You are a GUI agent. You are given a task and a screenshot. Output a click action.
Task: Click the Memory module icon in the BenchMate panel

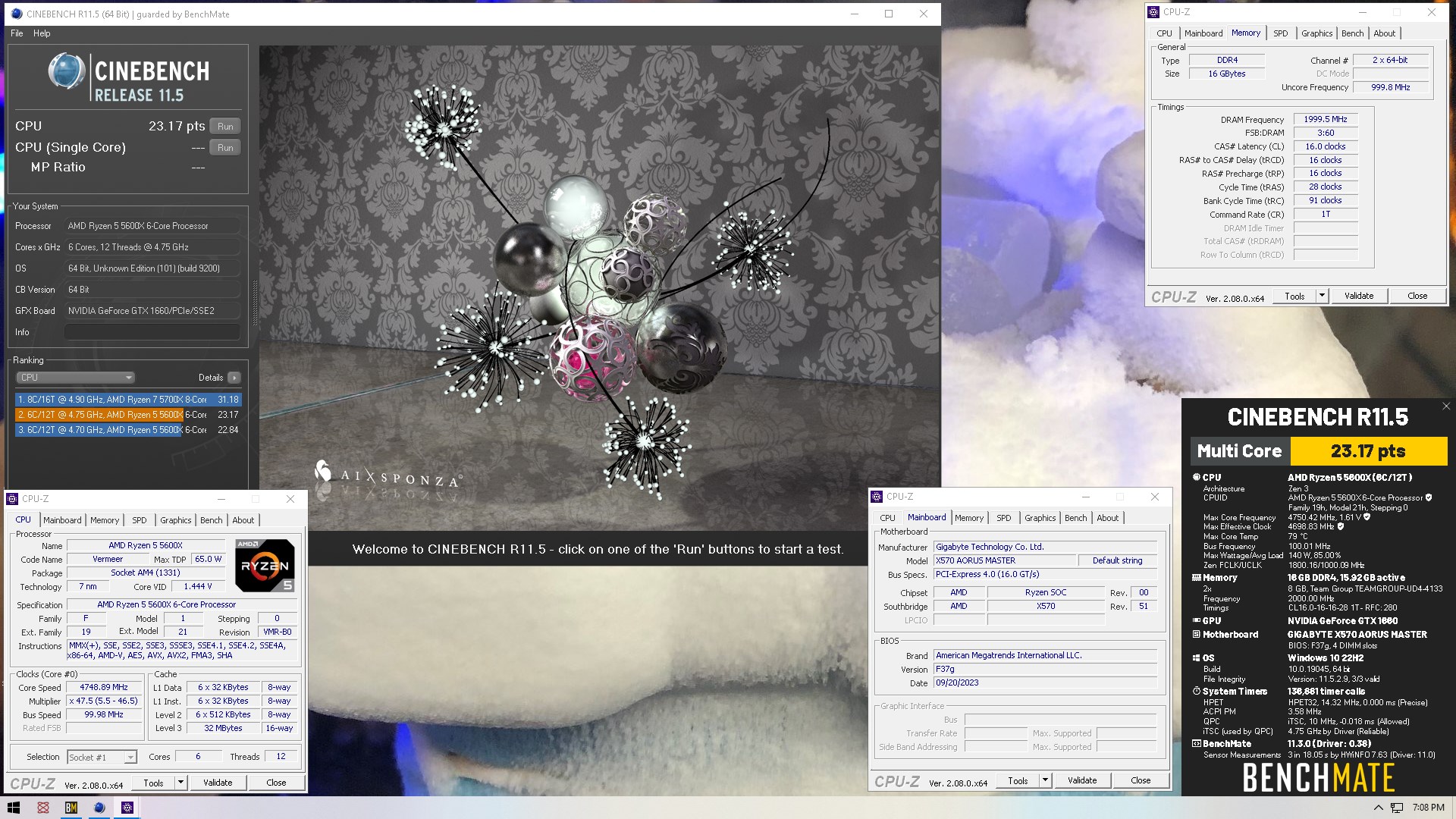[1197, 577]
